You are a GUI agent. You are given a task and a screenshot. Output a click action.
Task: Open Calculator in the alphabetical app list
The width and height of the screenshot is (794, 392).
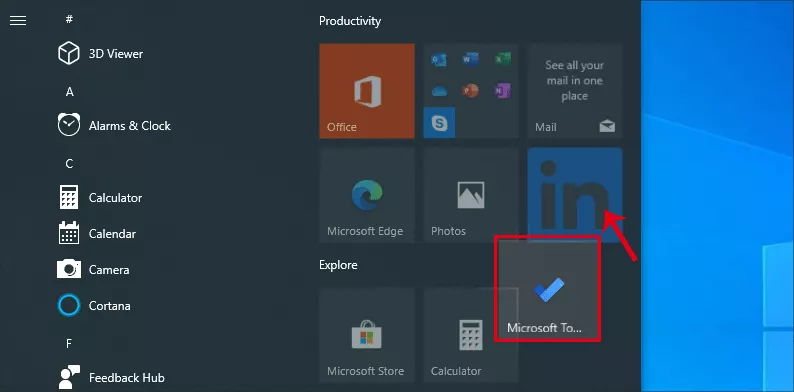tap(100, 198)
